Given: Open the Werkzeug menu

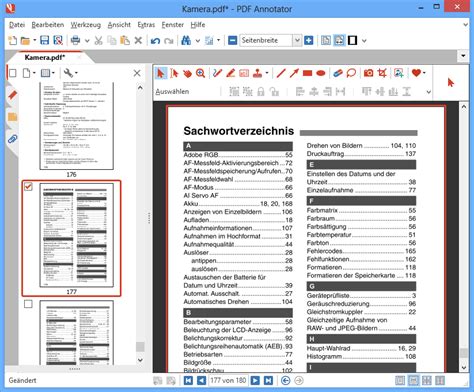Looking at the screenshot, I should (x=85, y=25).
